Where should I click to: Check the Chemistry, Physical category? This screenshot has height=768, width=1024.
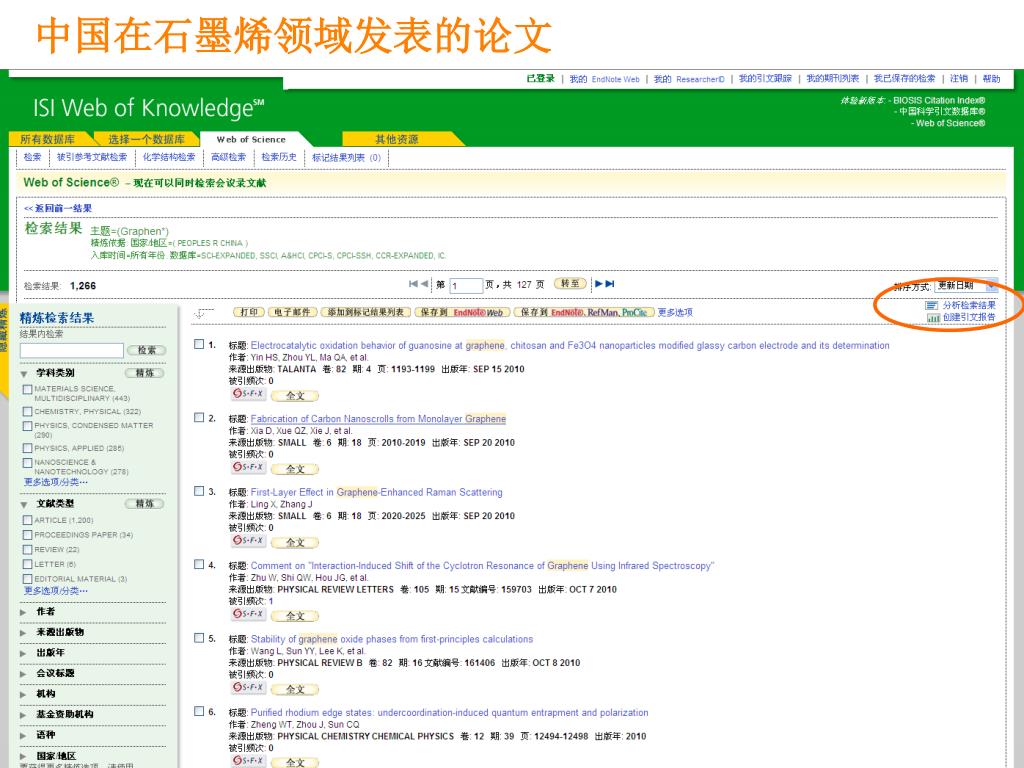coord(27,411)
